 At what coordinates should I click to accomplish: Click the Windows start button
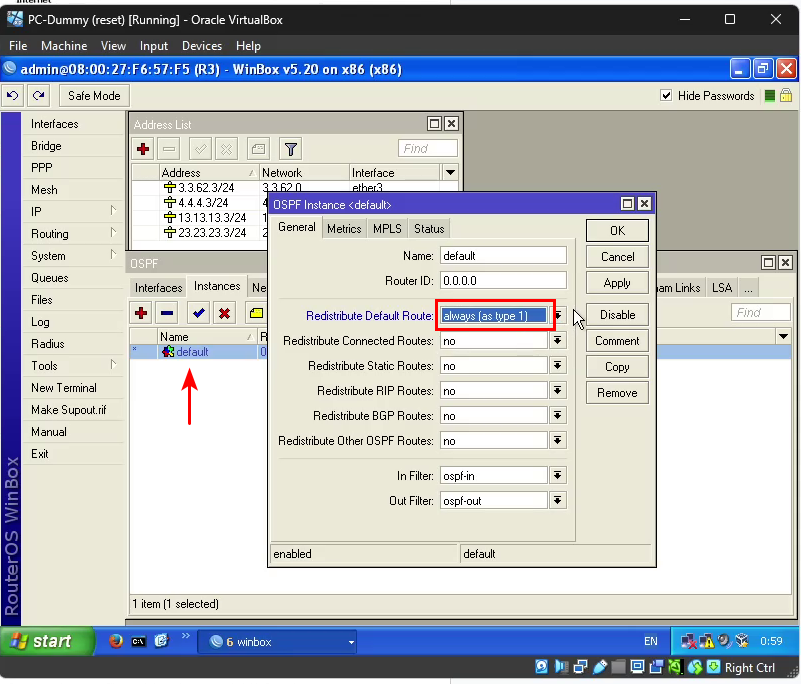[47, 641]
